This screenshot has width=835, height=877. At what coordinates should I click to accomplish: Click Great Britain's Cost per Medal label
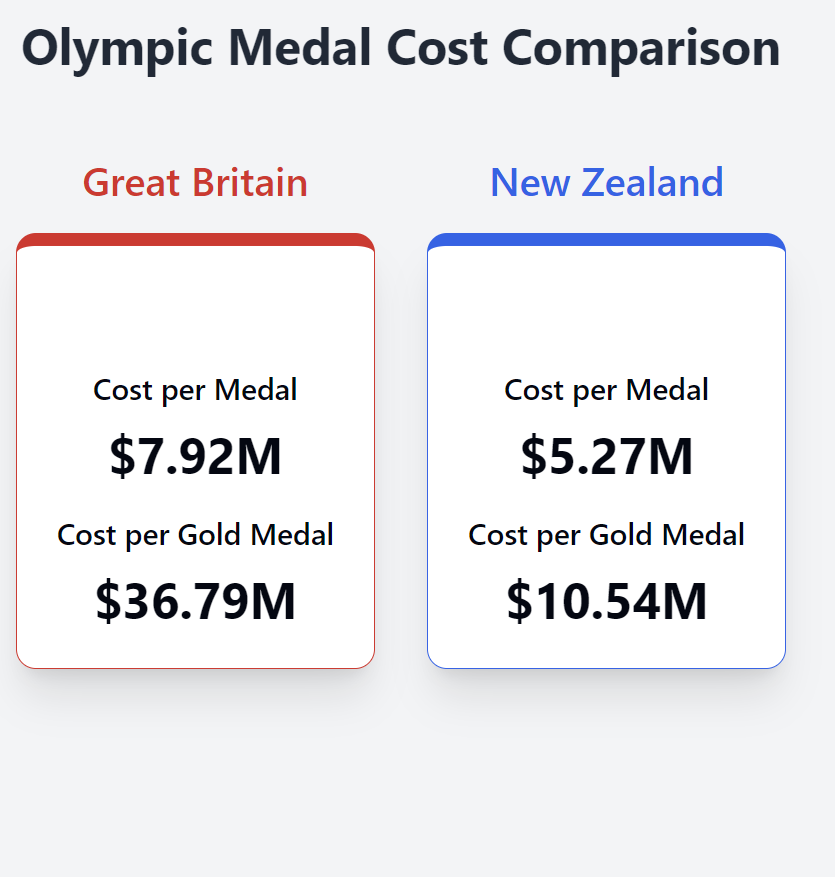click(195, 390)
